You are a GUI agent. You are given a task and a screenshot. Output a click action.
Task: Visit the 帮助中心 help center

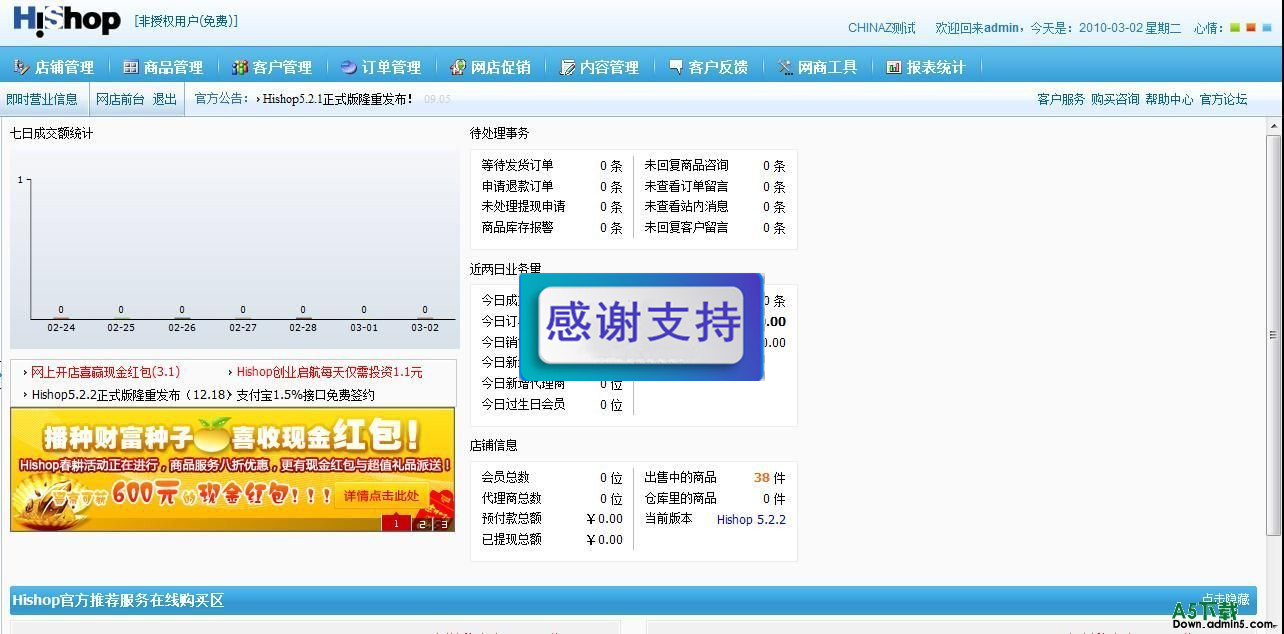click(x=1169, y=99)
